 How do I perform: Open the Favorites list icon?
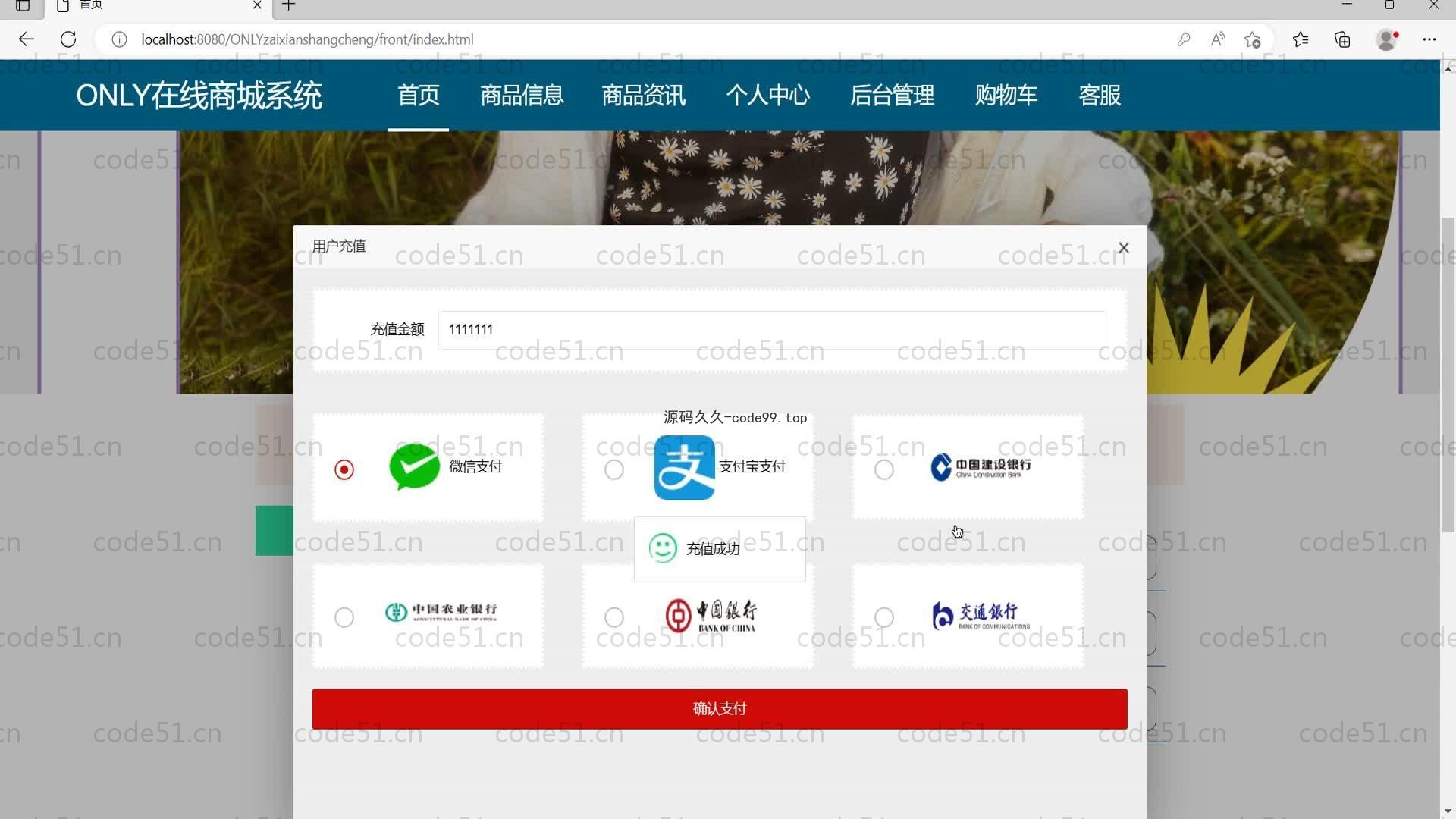point(1301,39)
